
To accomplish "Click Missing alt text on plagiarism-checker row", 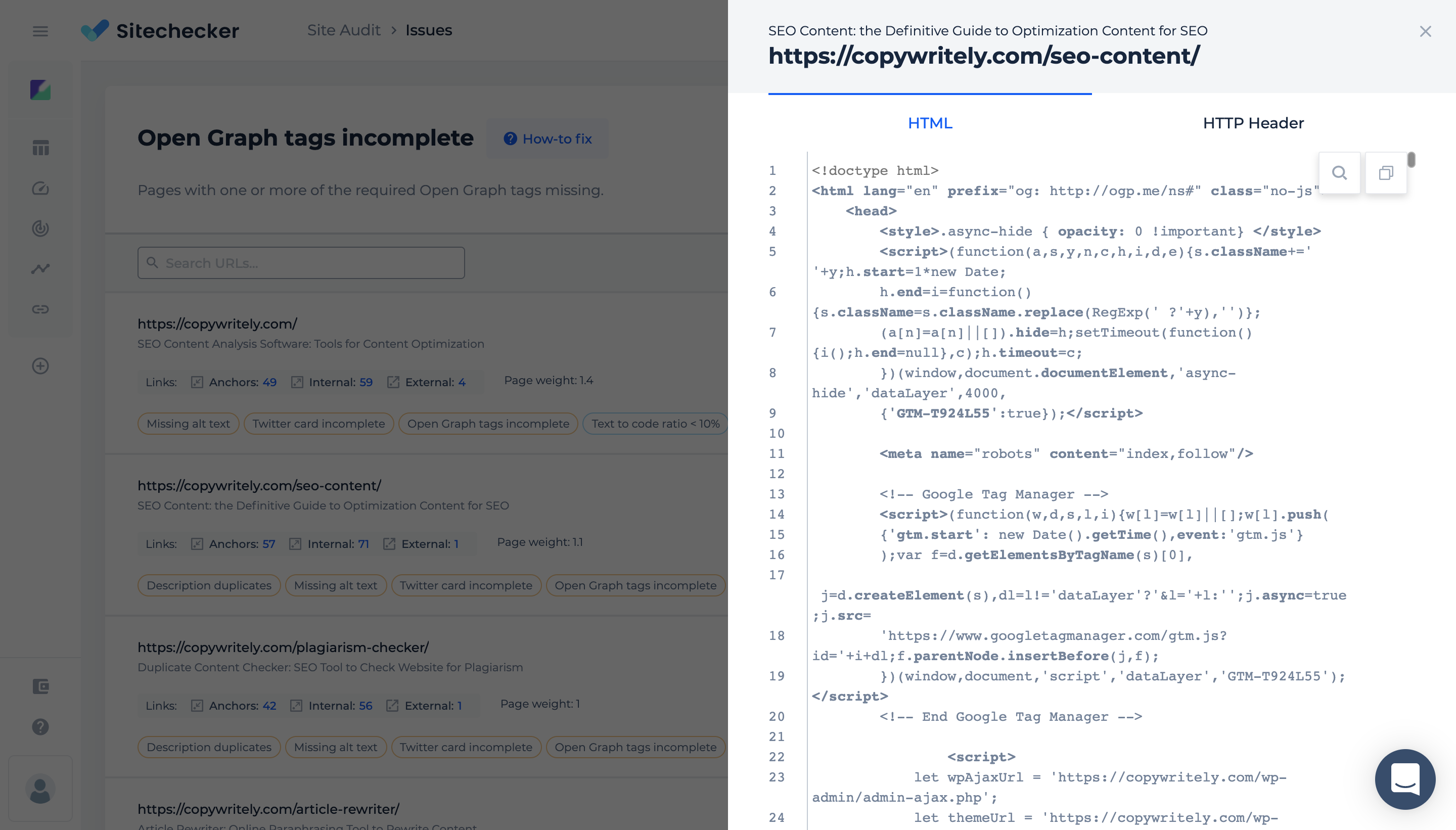I will [x=335, y=747].
